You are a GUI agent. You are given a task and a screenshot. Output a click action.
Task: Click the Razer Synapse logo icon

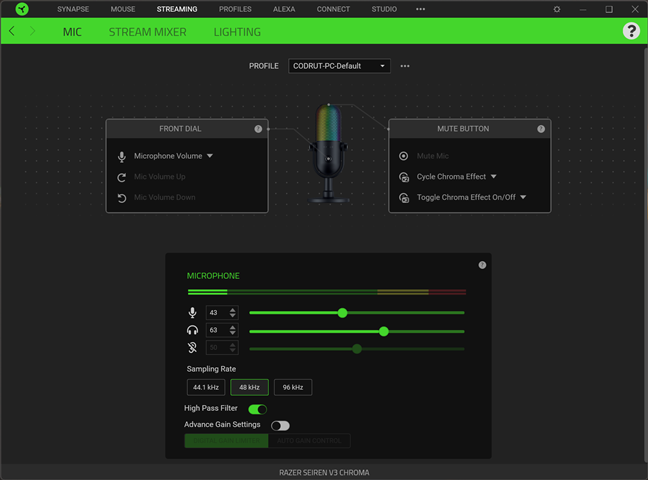tap(22, 9)
